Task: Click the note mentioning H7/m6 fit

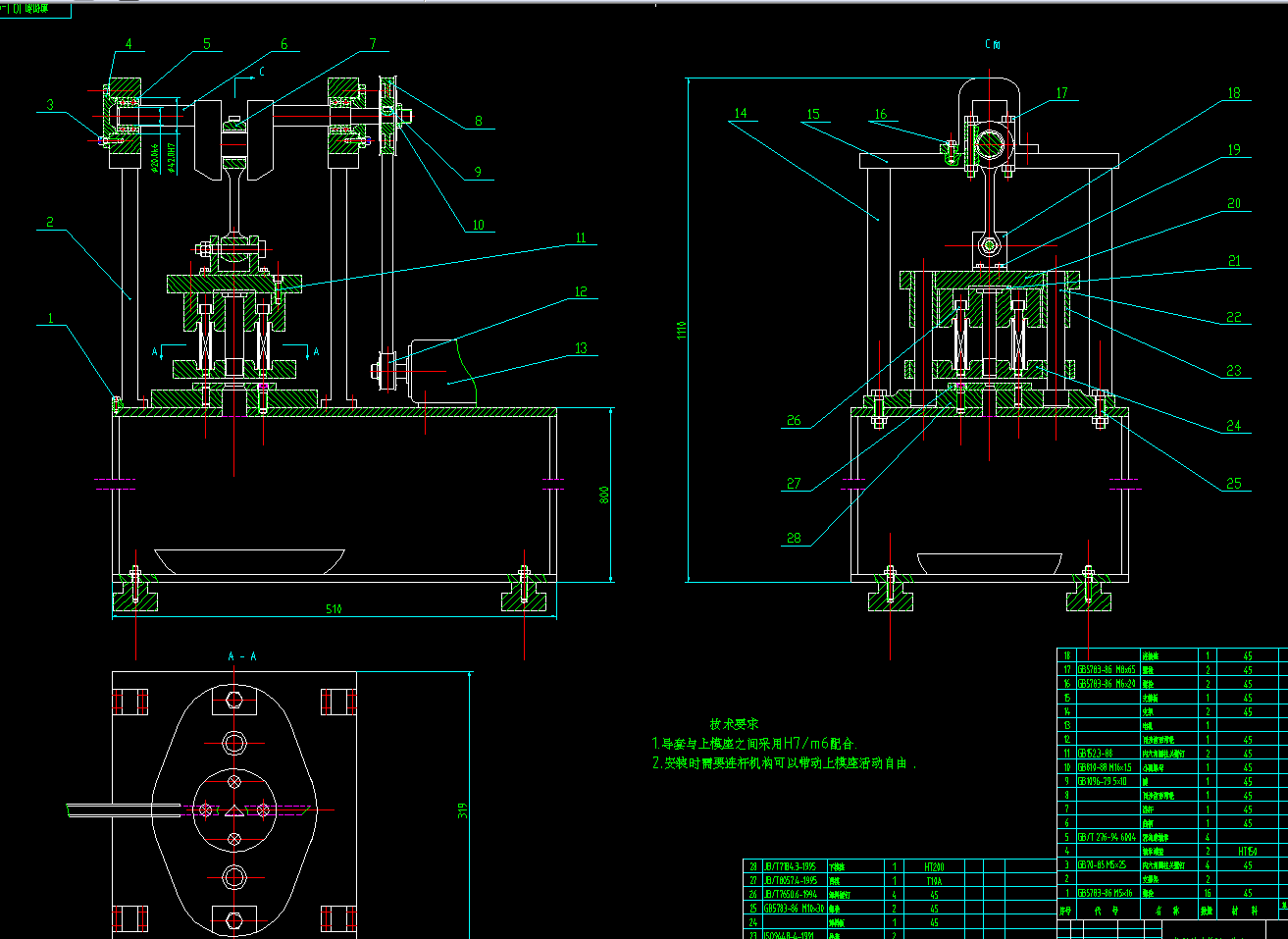Action: [x=755, y=744]
